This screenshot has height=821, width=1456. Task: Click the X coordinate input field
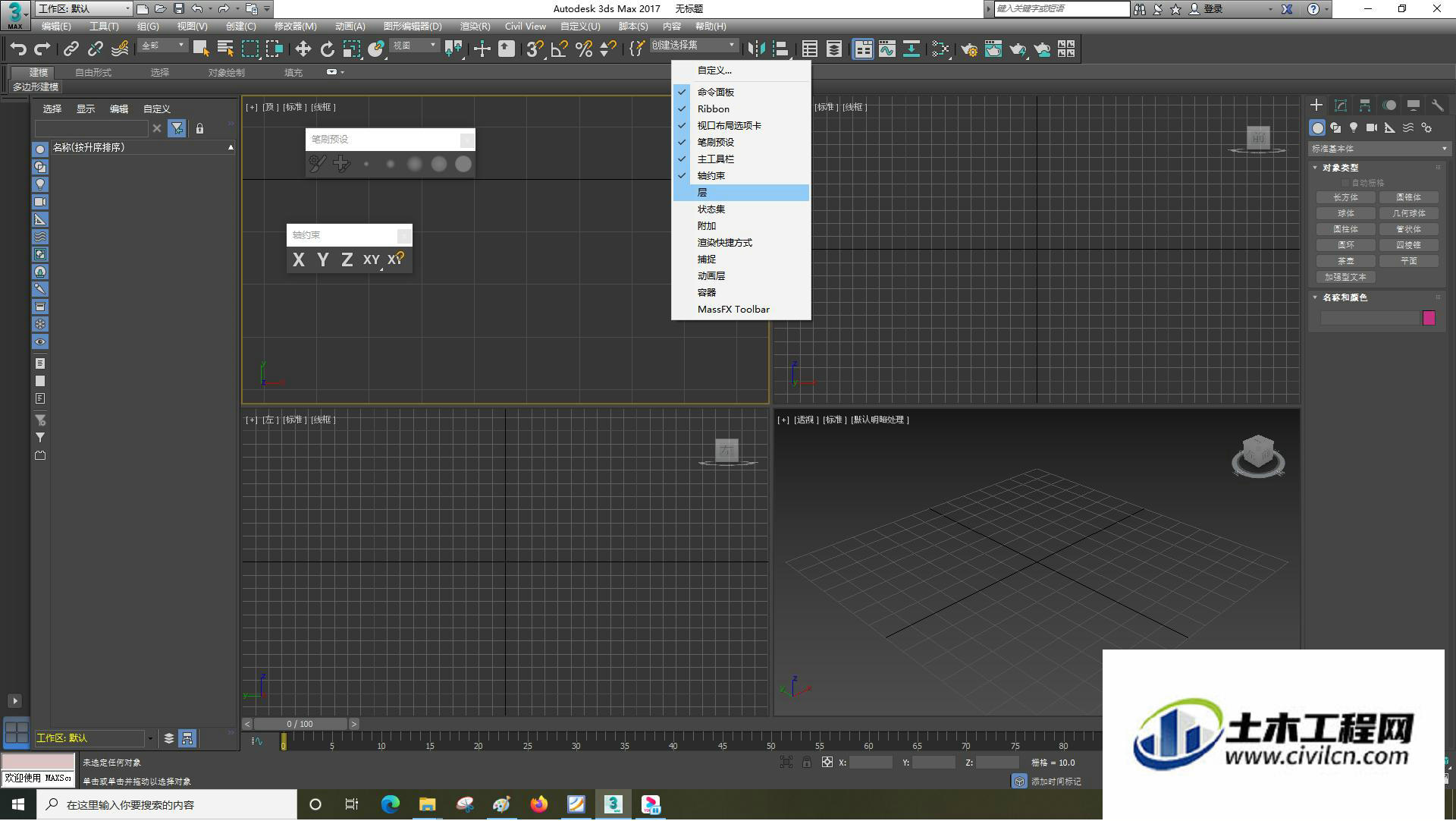[x=871, y=763]
